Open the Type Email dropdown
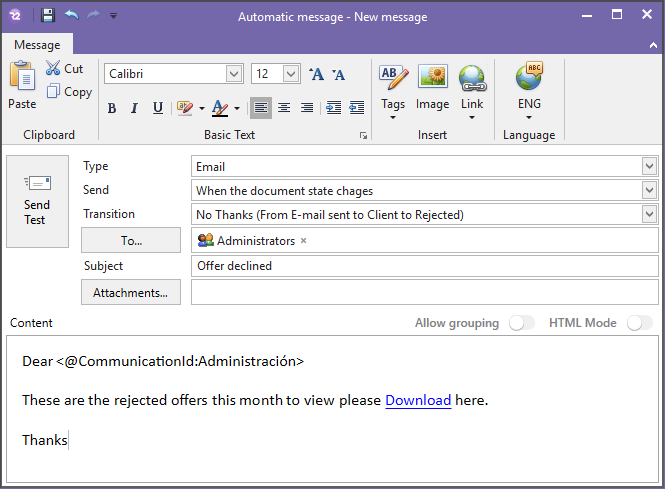Screen dimensions: 665x489 (649, 166)
